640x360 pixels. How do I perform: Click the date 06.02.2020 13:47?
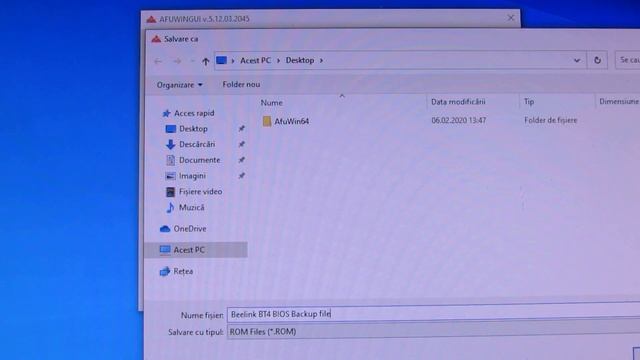coord(458,120)
